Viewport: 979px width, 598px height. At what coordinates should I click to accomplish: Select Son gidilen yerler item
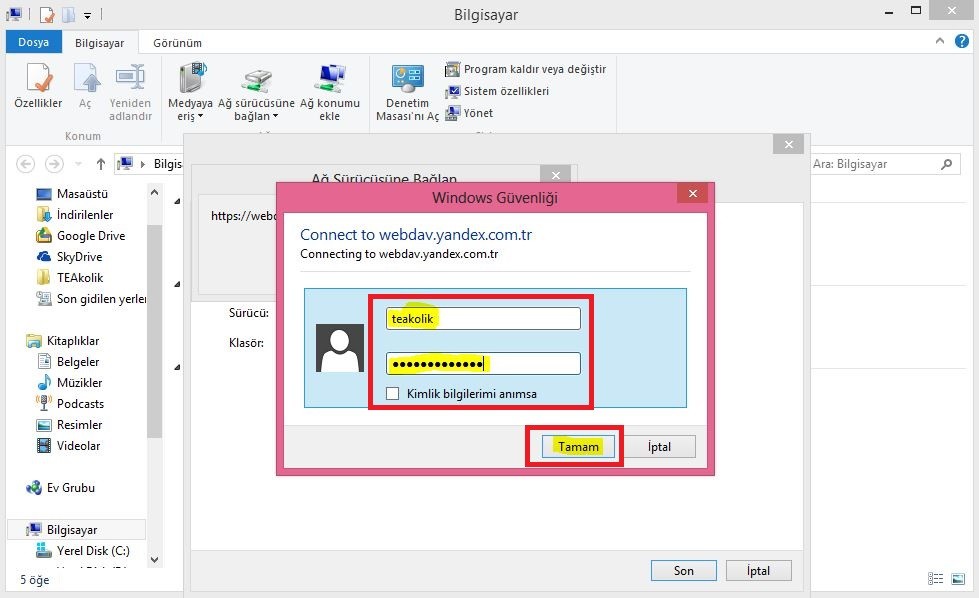[91, 299]
